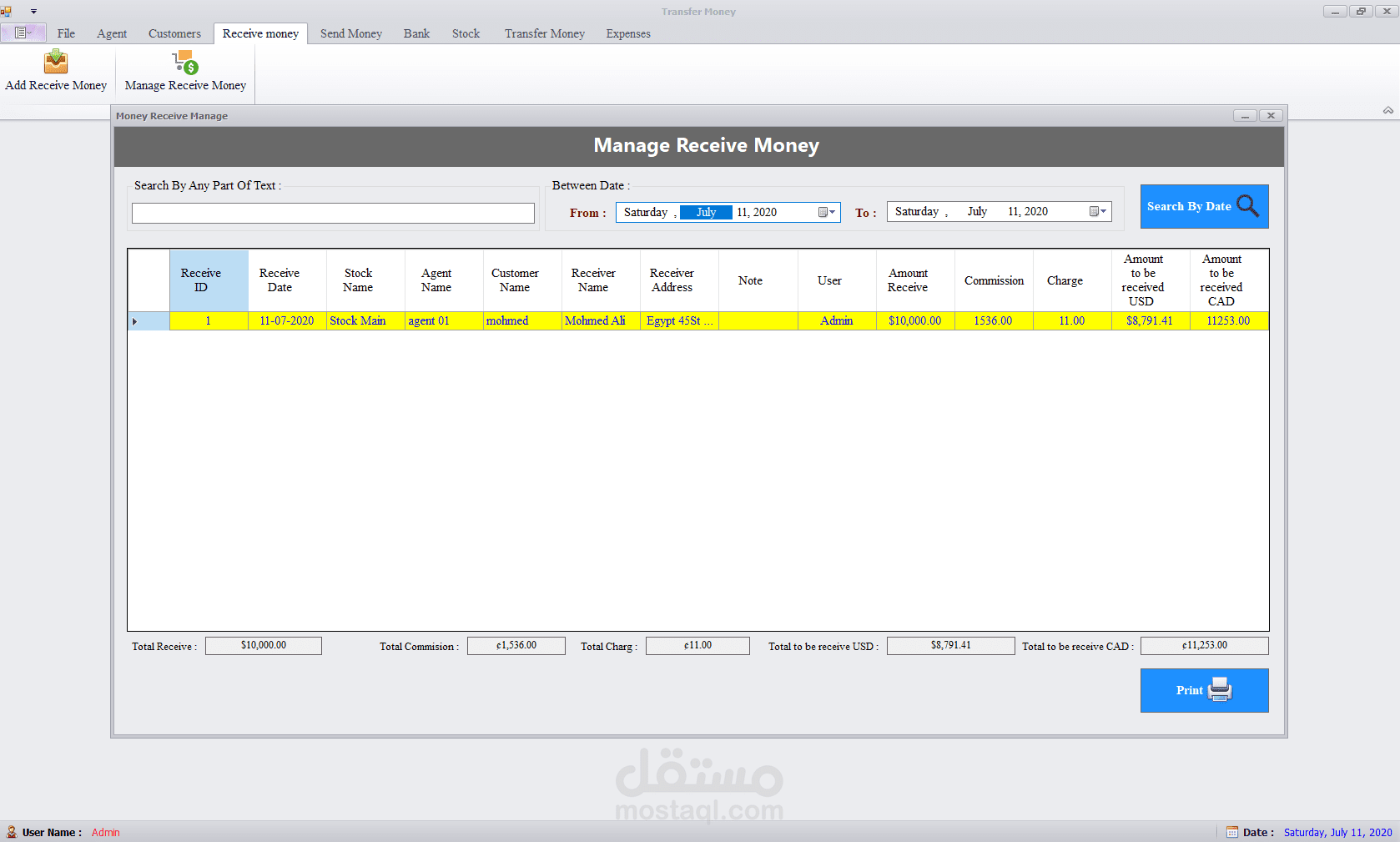Minimize the Money Receive Manage window

pyautogui.click(x=1245, y=116)
